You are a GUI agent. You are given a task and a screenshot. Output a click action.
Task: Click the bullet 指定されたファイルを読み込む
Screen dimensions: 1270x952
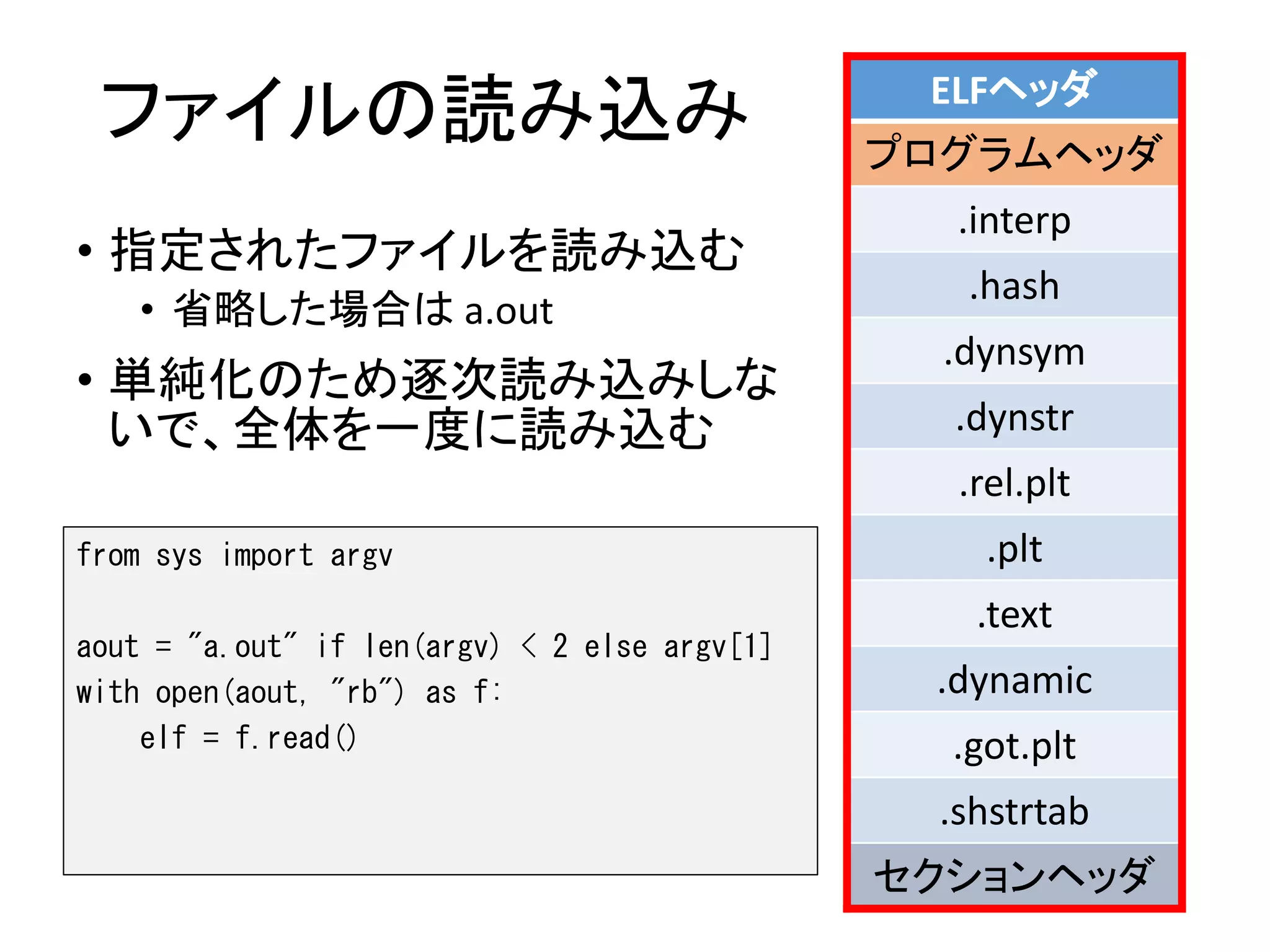tap(427, 250)
